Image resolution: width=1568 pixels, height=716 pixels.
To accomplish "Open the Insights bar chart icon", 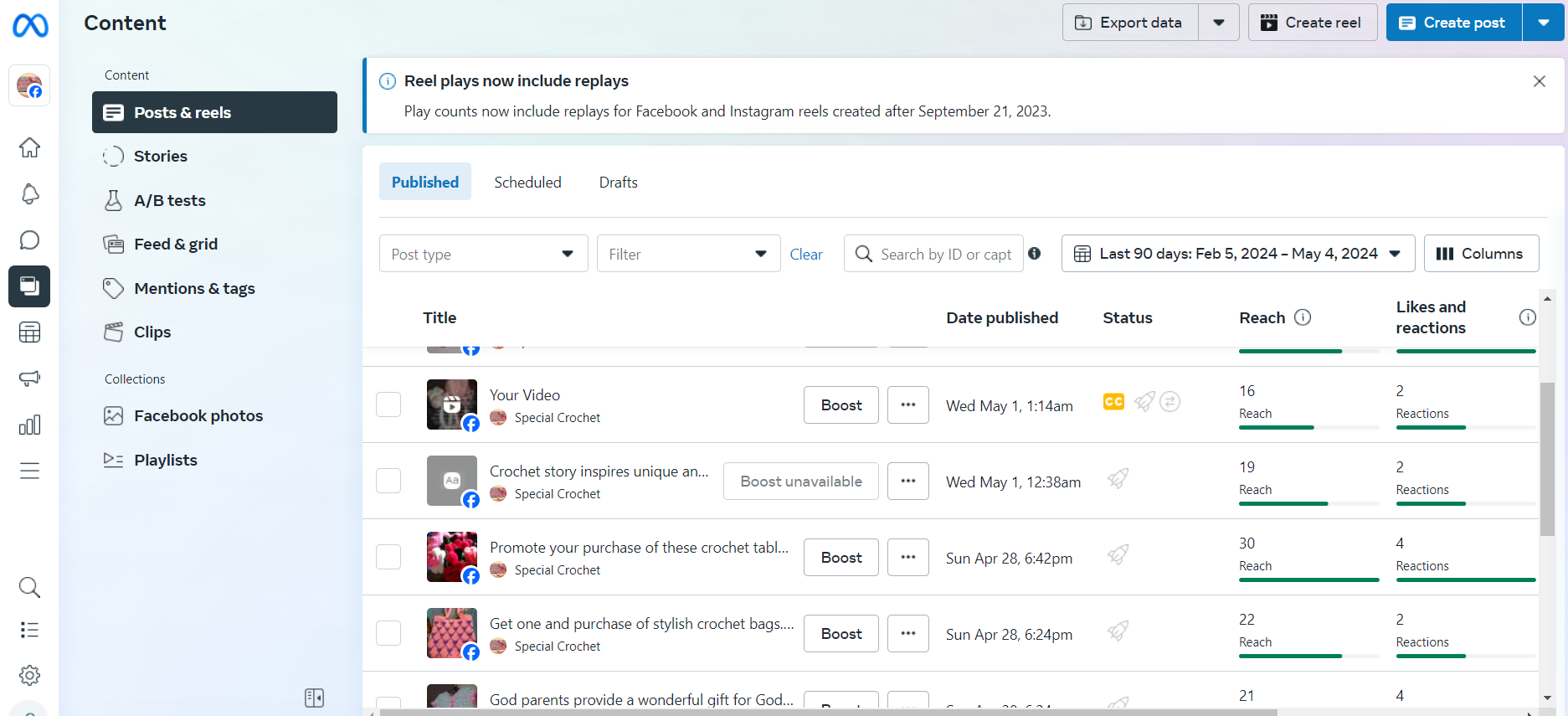I will point(29,425).
